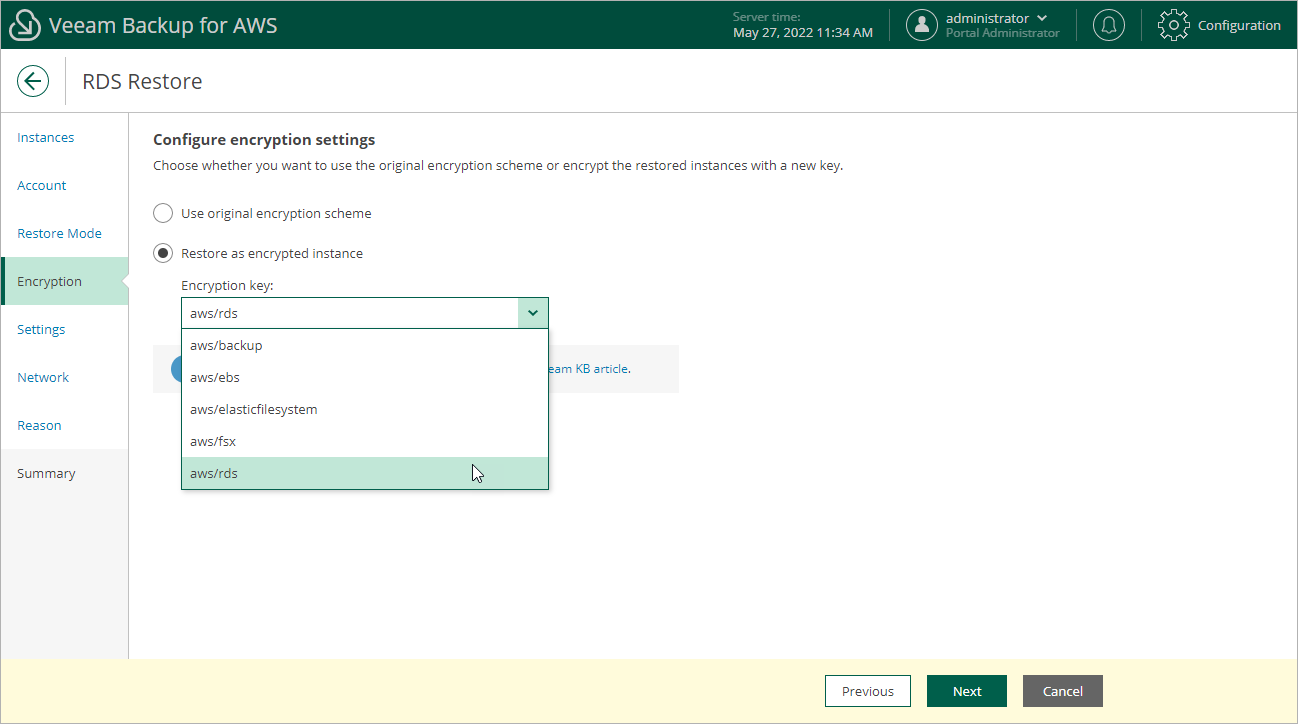Choose aws/elasticfilesystem from the key list

pyautogui.click(x=365, y=409)
